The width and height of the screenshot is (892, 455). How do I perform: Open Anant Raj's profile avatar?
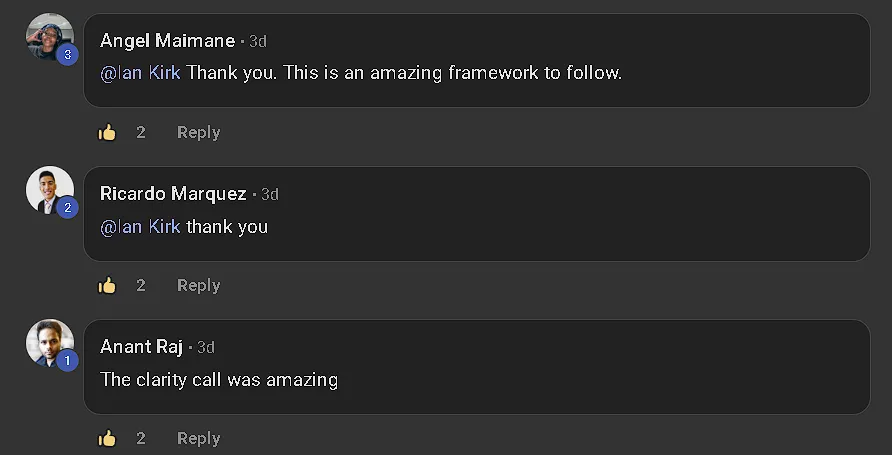(49, 343)
